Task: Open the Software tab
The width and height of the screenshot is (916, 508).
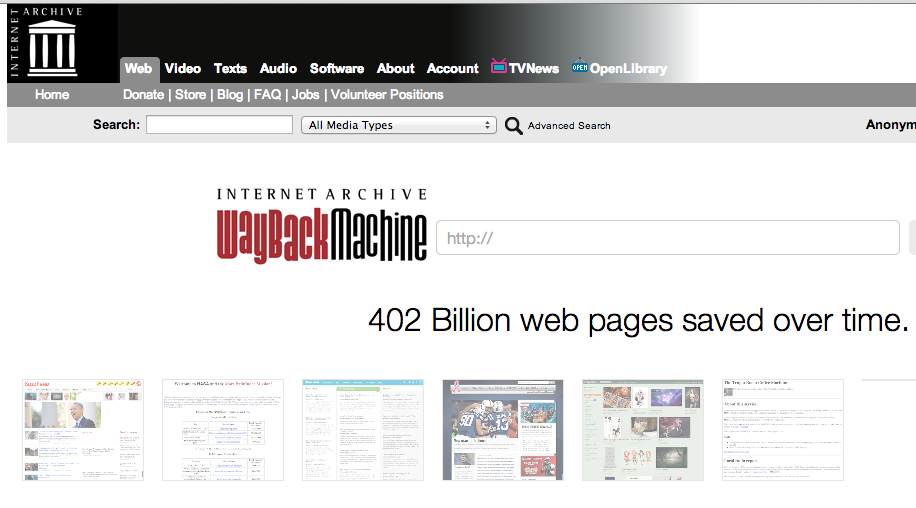Action: tap(336, 68)
